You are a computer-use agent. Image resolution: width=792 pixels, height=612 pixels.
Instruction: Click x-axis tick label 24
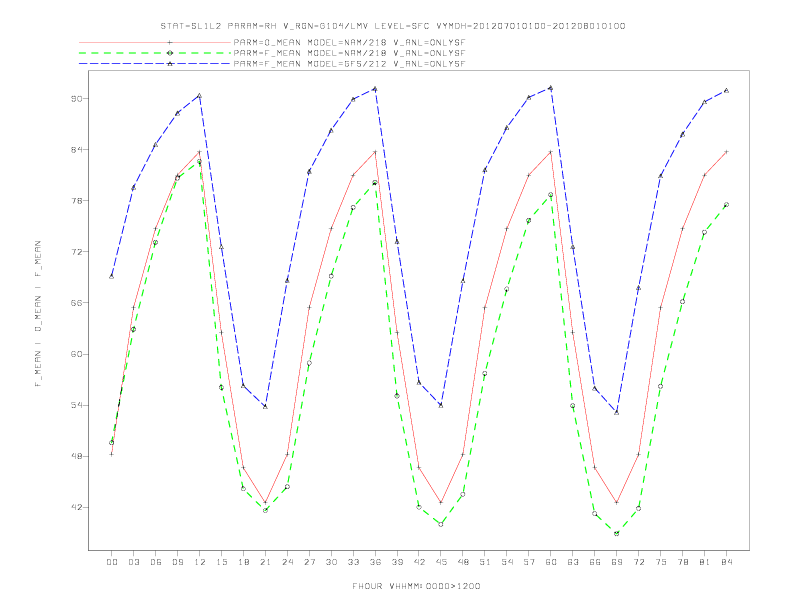[x=287, y=562]
